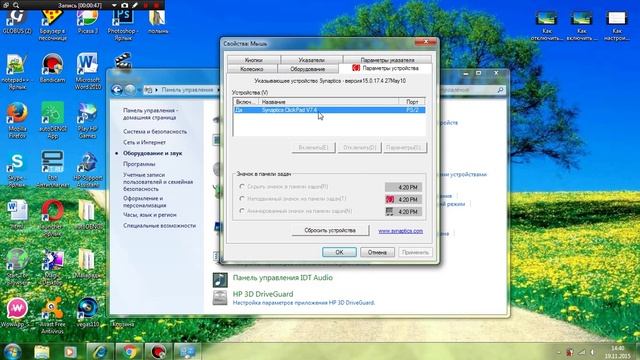The height and width of the screenshot is (360, 640).
Task: Open the 'Как включить' video file icon
Action: [x=582, y=25]
